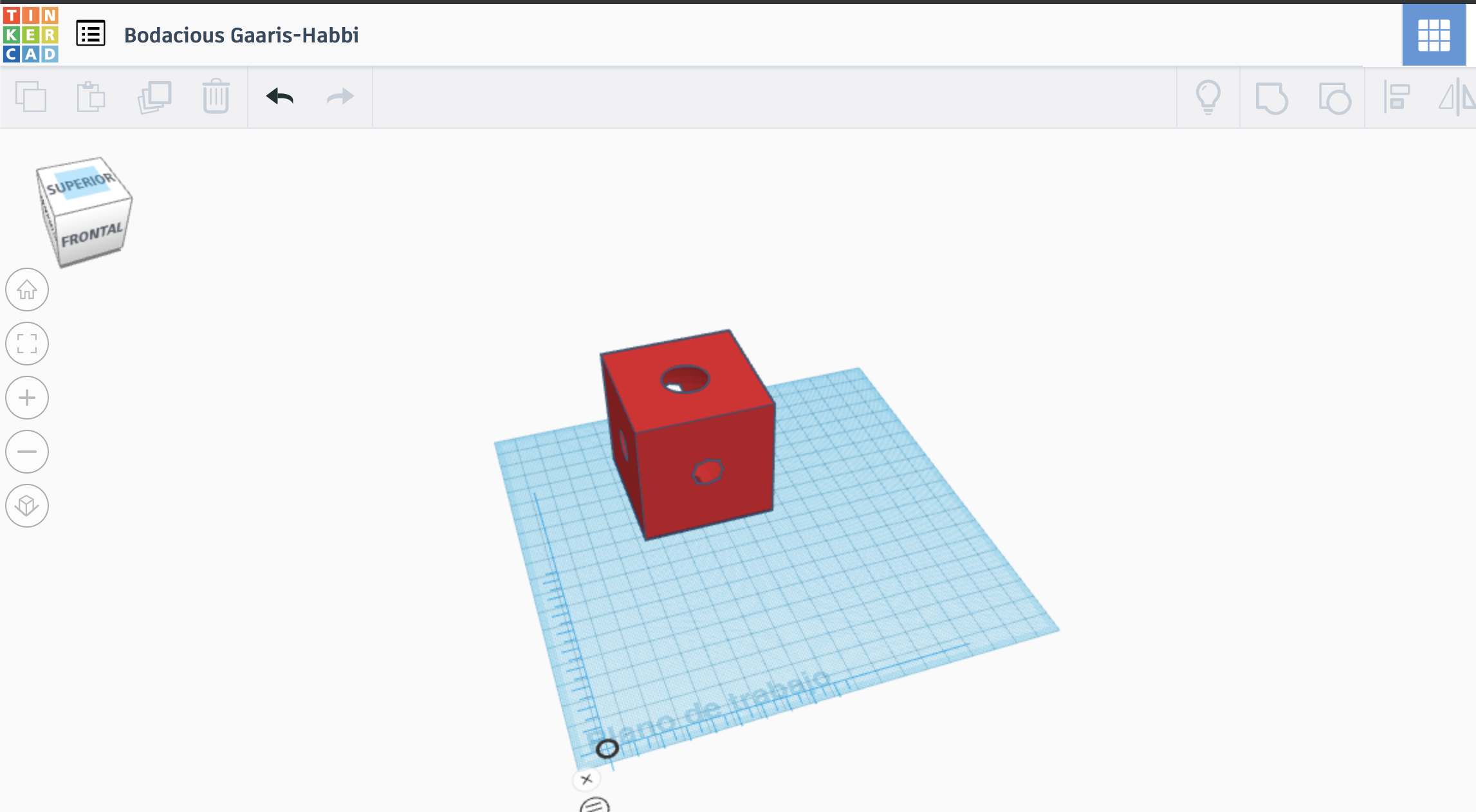This screenshot has width=1476, height=812.
Task: Zoom out with minus button
Action: click(x=27, y=452)
